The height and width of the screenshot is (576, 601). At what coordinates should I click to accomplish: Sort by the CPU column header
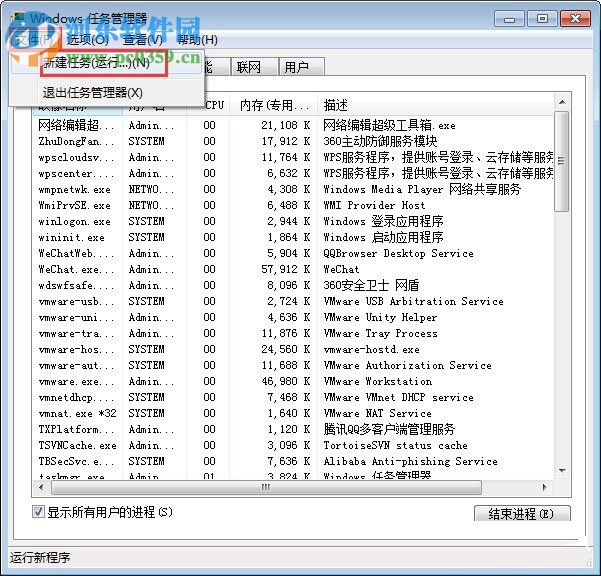coord(214,105)
